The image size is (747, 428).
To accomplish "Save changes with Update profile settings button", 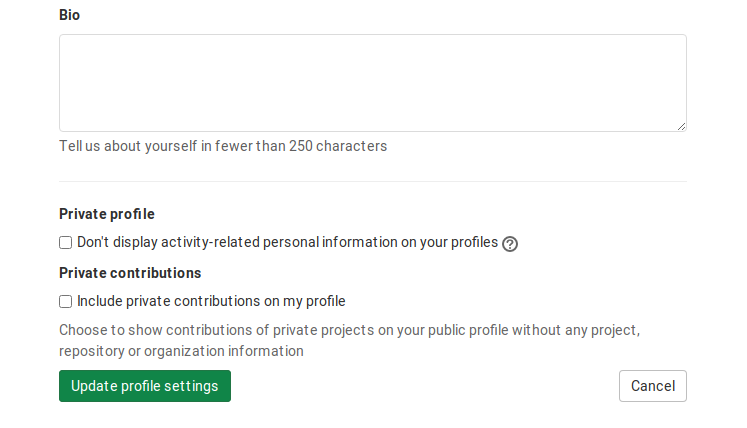I will click(145, 386).
